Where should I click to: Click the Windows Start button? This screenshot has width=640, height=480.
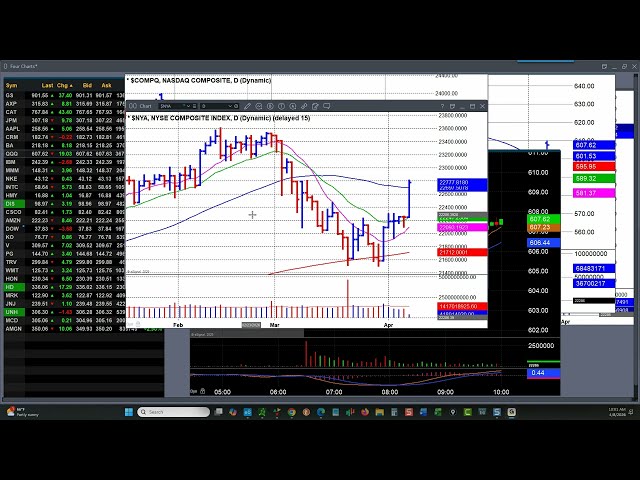pos(129,412)
